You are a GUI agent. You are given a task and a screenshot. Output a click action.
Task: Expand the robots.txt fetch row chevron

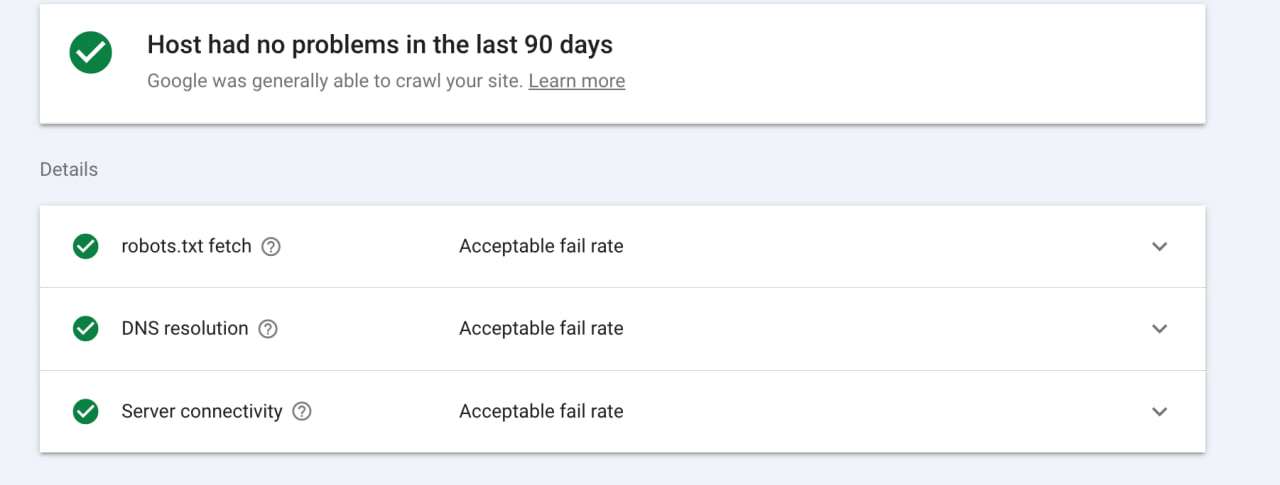(1159, 246)
